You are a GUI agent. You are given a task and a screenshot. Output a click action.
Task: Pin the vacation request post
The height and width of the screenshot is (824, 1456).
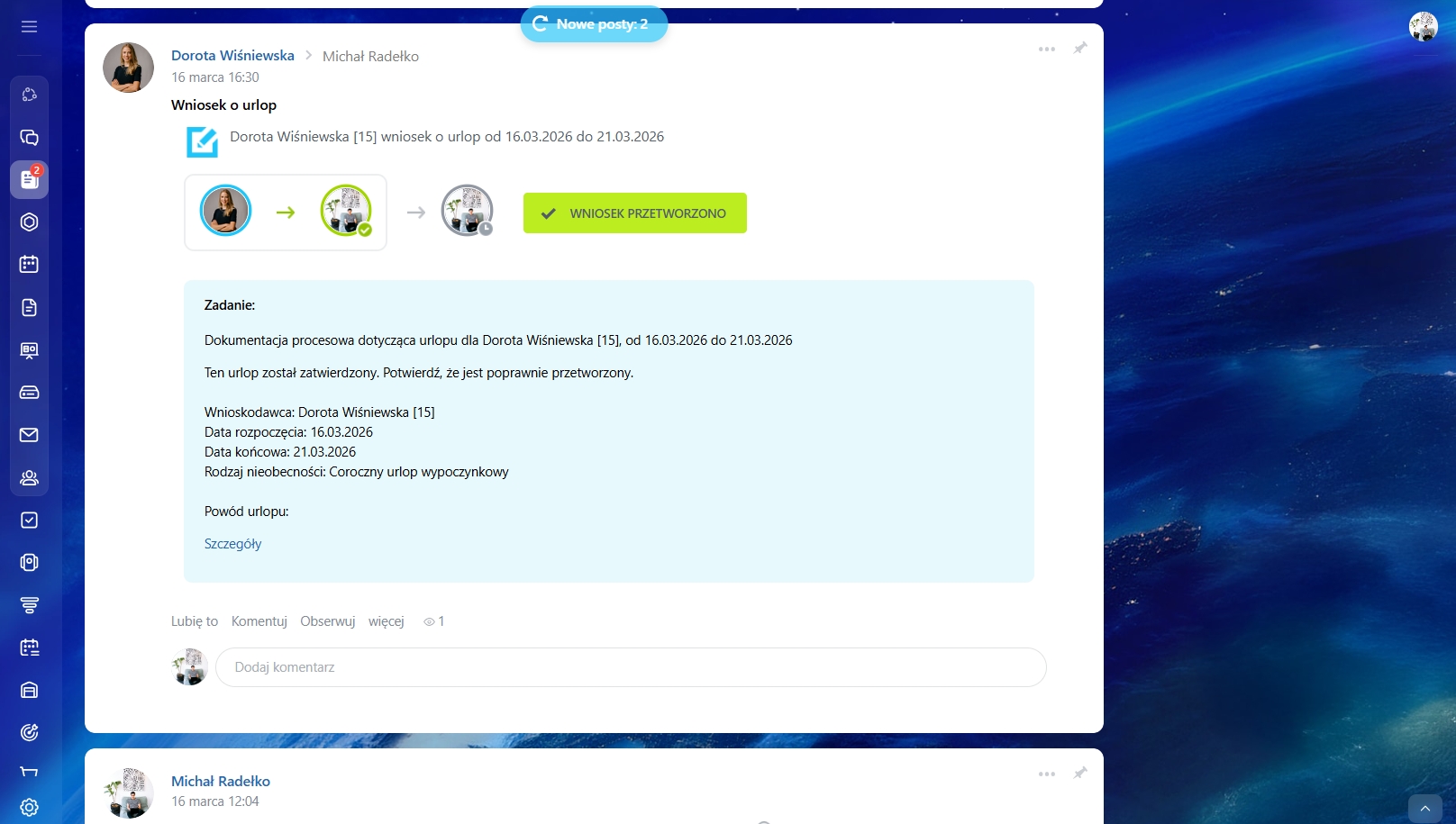coord(1079,49)
